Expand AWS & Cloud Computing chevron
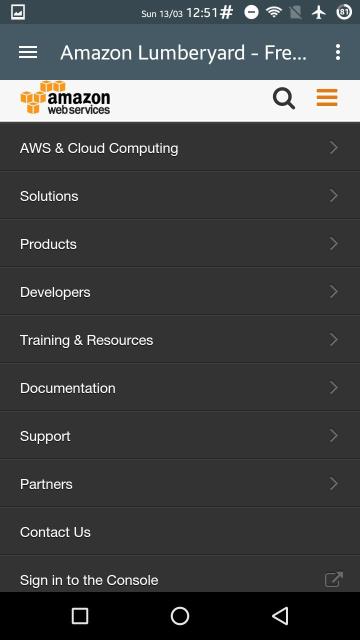The height and width of the screenshot is (640, 360). [x=333, y=147]
